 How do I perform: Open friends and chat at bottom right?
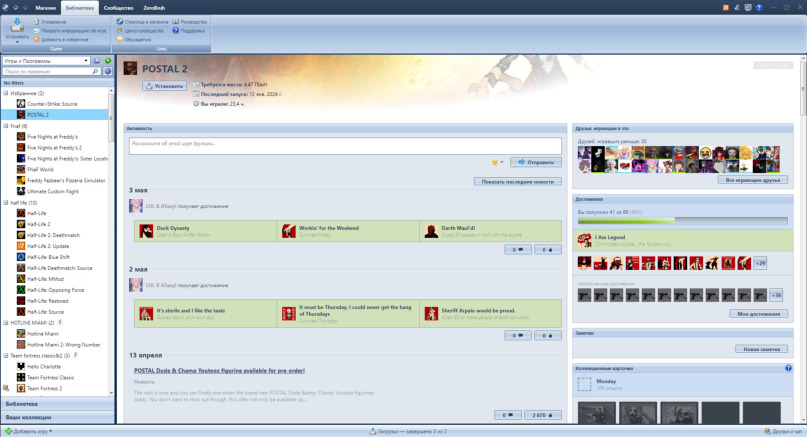(783, 431)
